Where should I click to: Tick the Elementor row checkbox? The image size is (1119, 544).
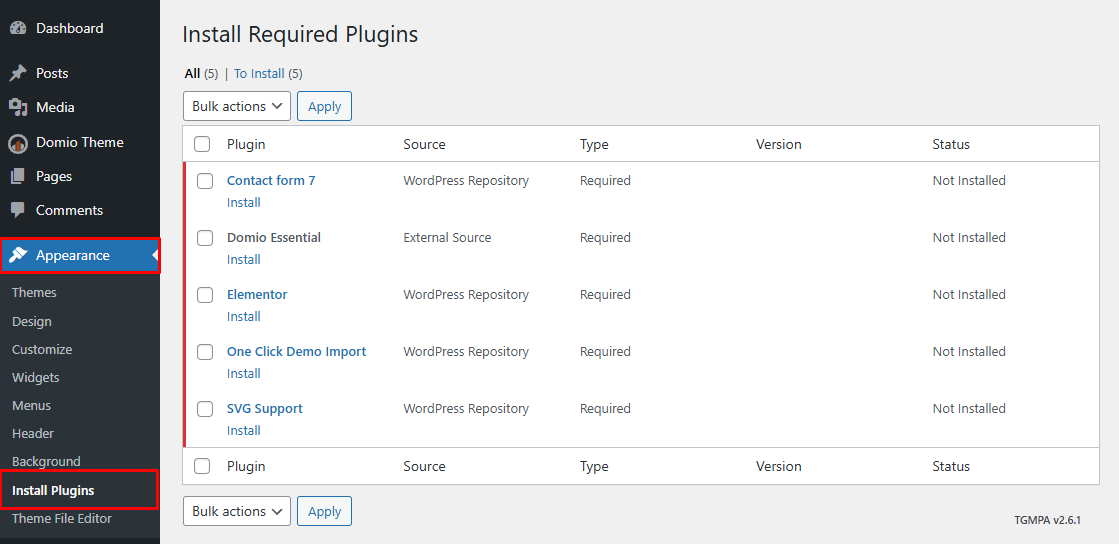205,295
